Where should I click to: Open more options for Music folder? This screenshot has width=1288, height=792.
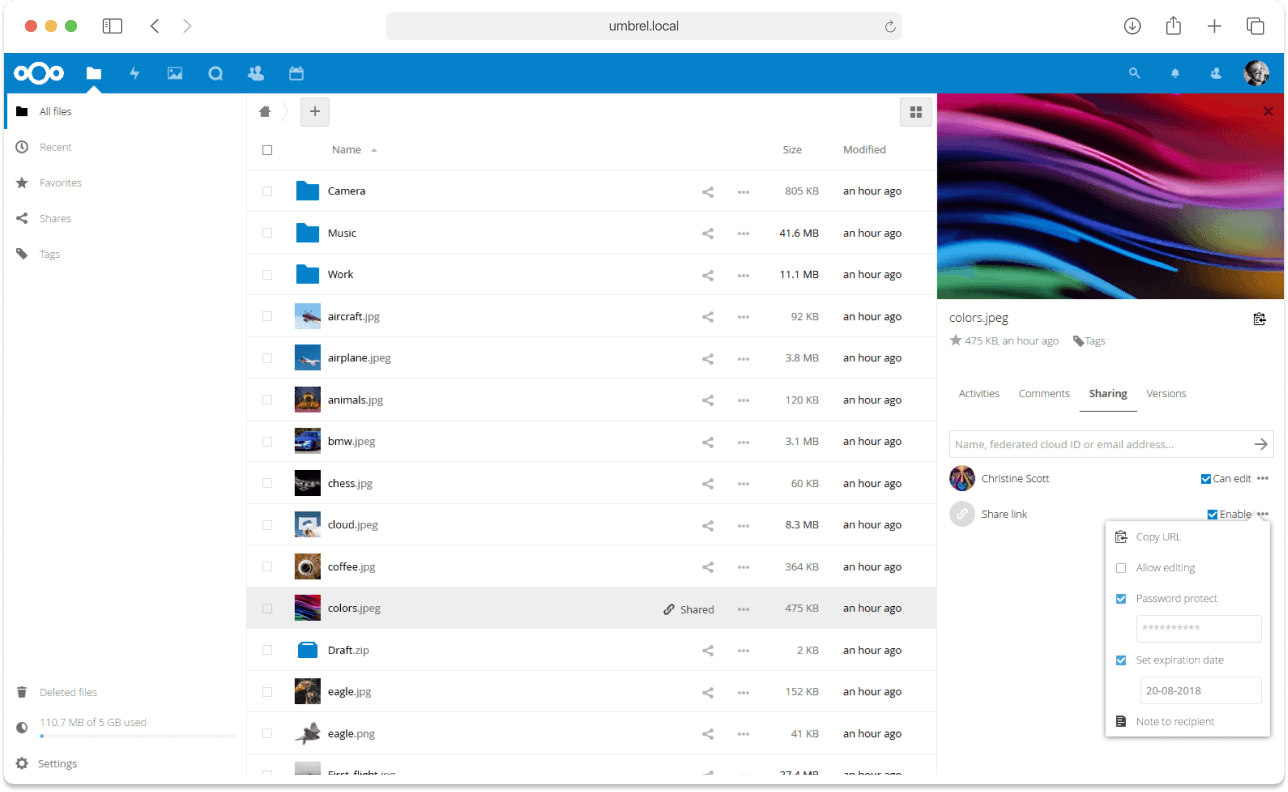pyautogui.click(x=743, y=233)
